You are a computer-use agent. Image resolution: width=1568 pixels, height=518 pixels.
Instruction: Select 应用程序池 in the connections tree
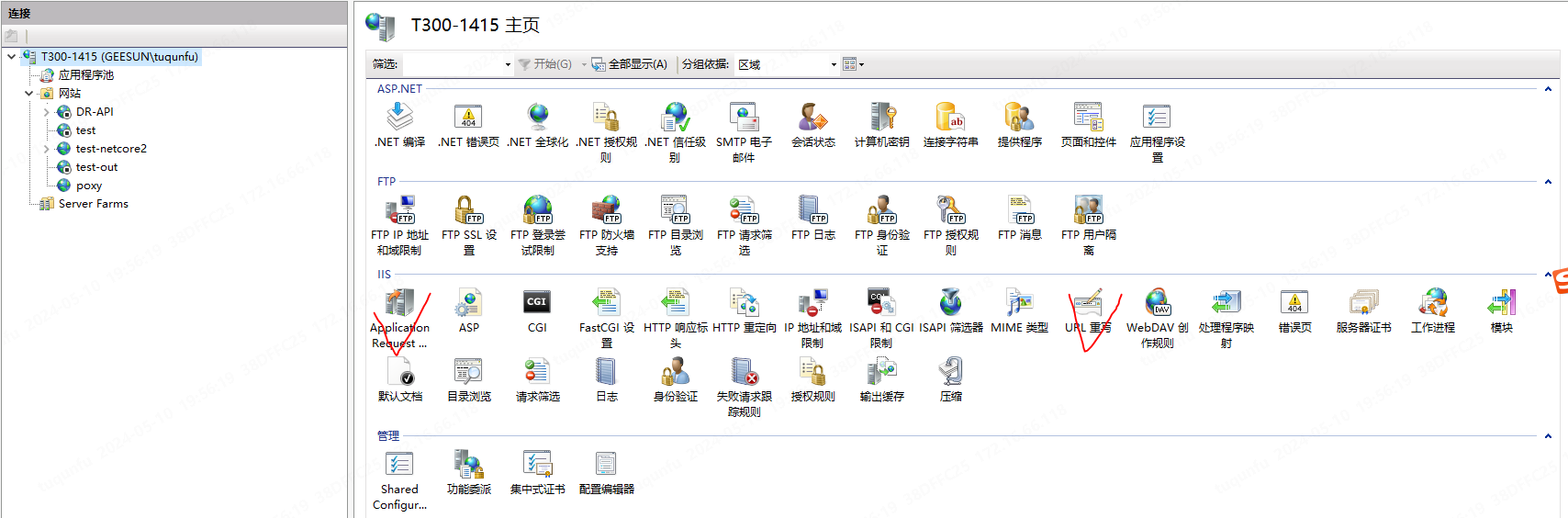click(85, 75)
